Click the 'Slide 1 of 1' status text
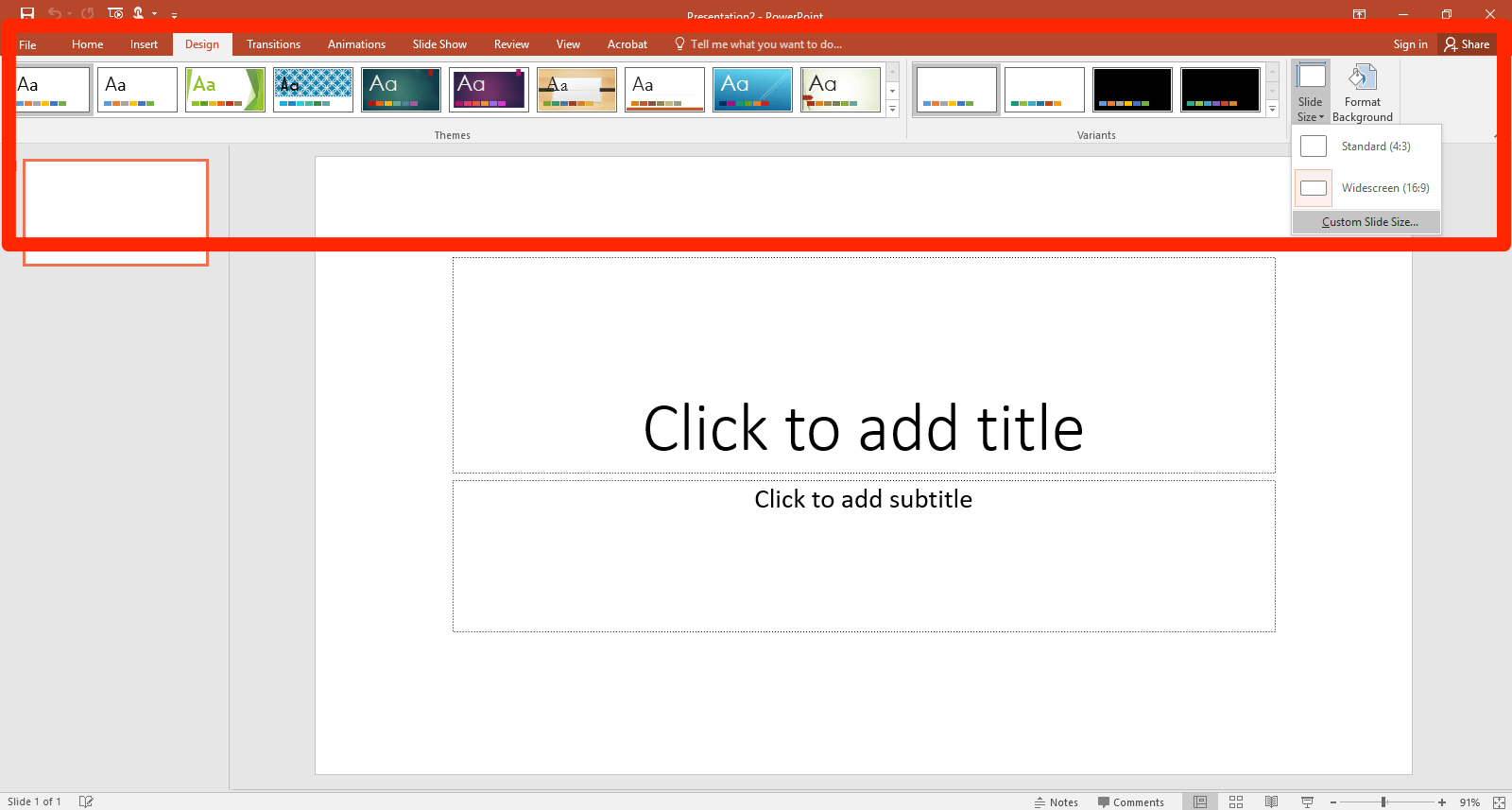Screen dimensions: 1512x810 [34, 801]
